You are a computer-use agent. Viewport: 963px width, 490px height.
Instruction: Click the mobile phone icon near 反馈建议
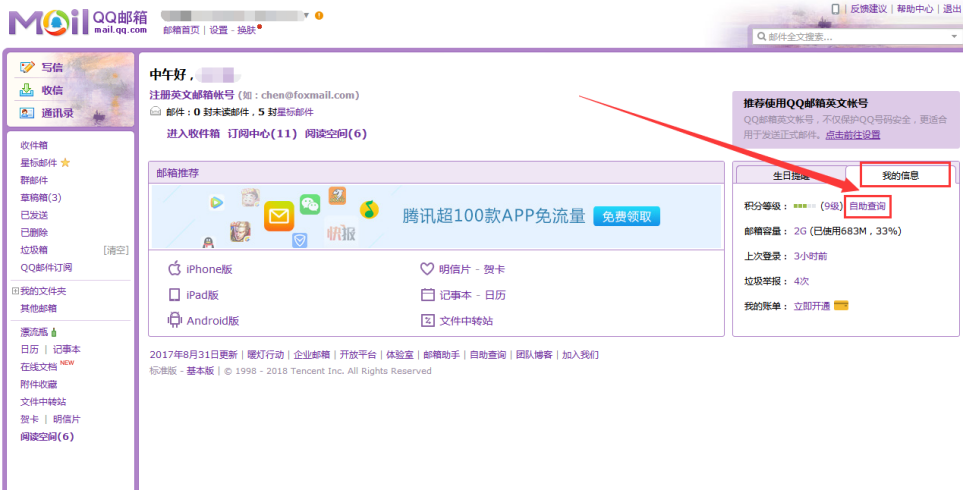pyautogui.click(x=836, y=9)
